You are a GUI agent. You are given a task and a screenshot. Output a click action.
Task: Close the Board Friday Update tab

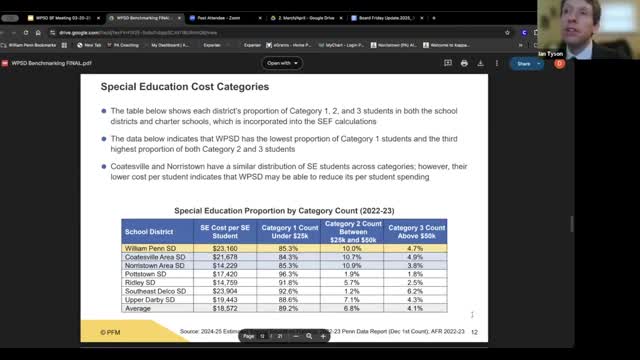click(422, 18)
